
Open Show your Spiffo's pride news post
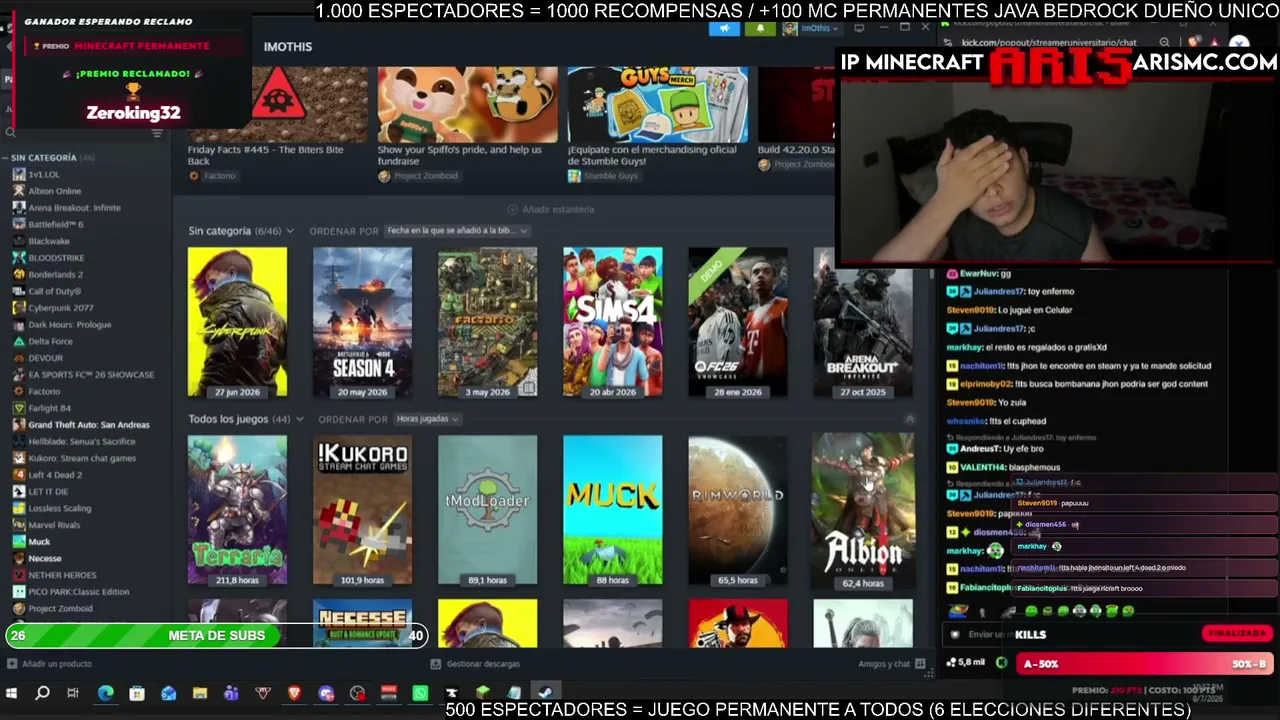point(467,115)
